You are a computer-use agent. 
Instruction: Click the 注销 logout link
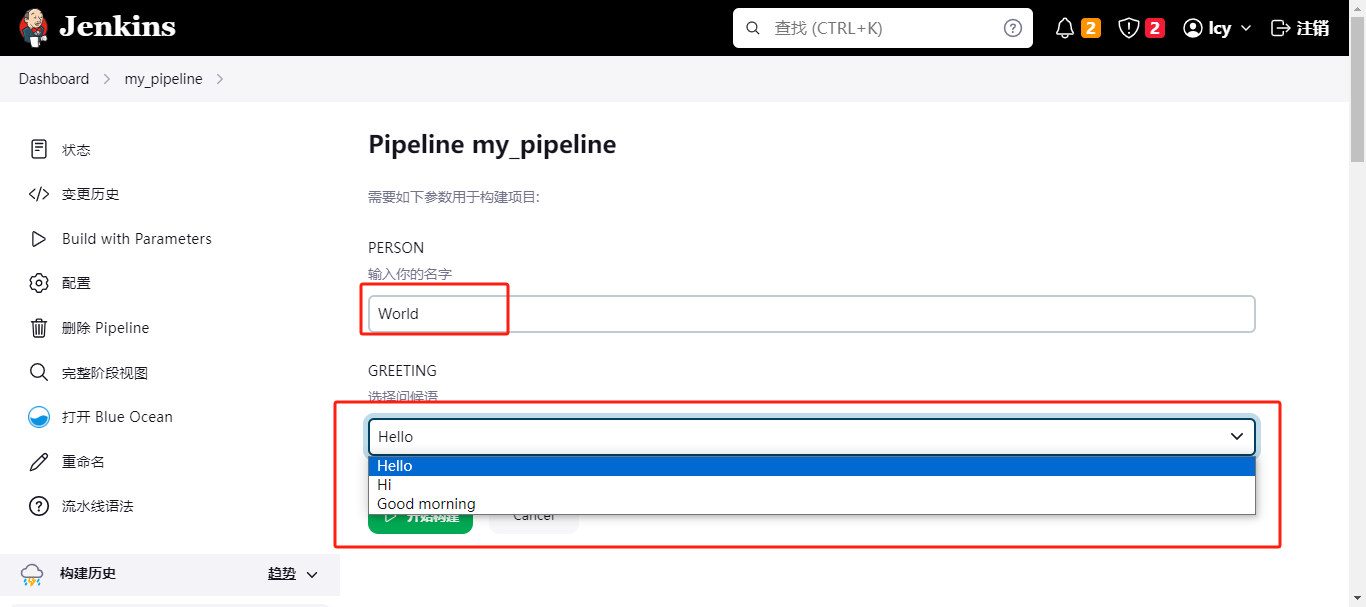click(1300, 28)
